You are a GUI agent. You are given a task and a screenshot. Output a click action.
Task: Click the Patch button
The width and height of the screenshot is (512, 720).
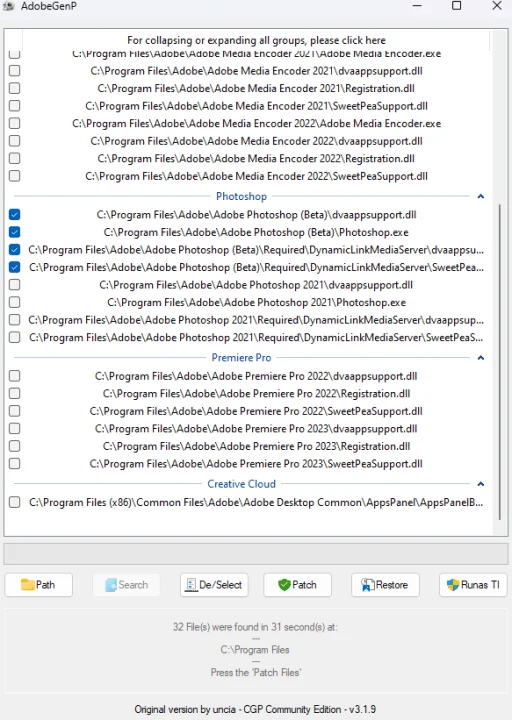[298, 585]
